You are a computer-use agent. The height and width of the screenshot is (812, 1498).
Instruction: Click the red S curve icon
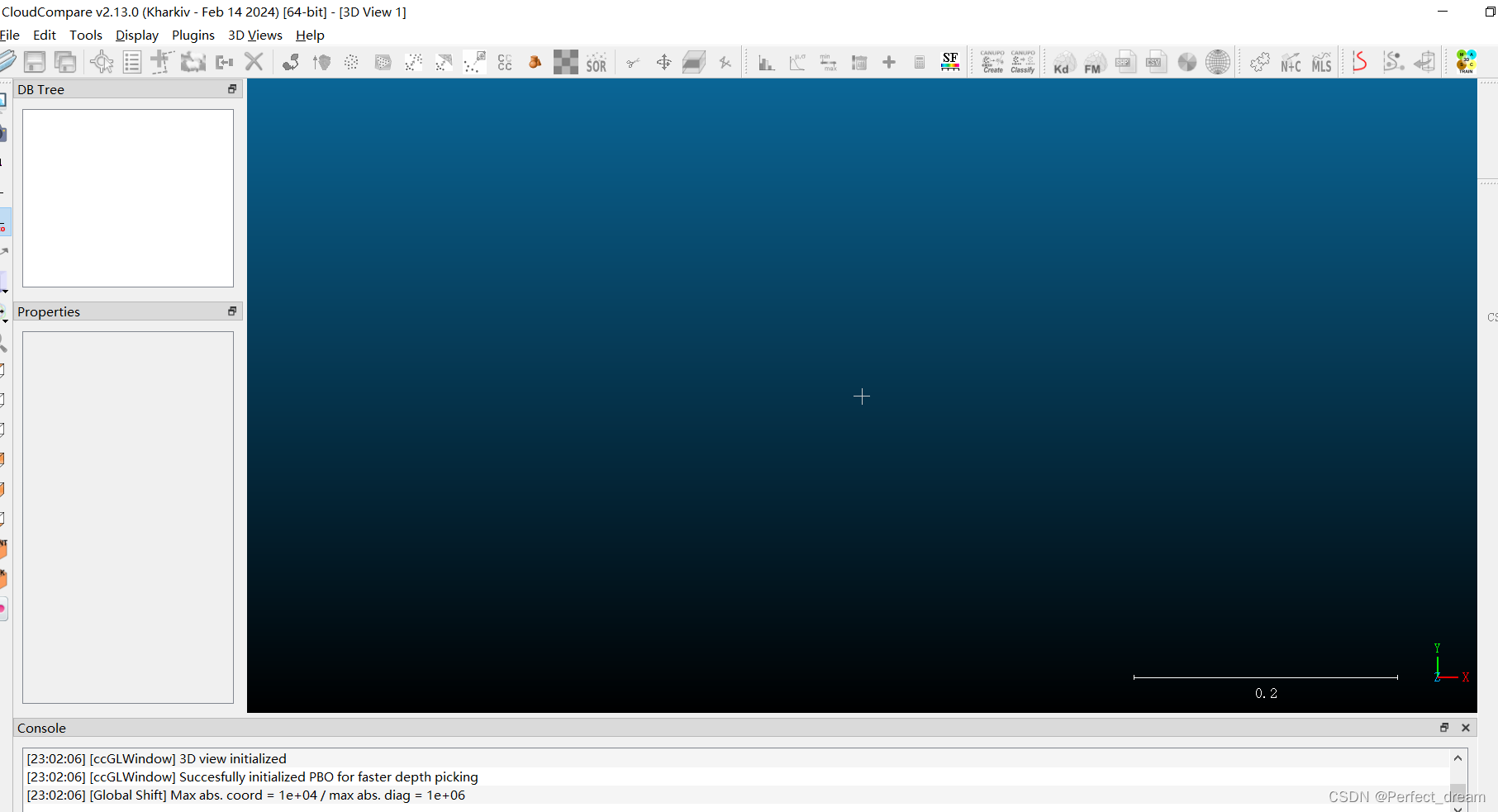point(1359,62)
